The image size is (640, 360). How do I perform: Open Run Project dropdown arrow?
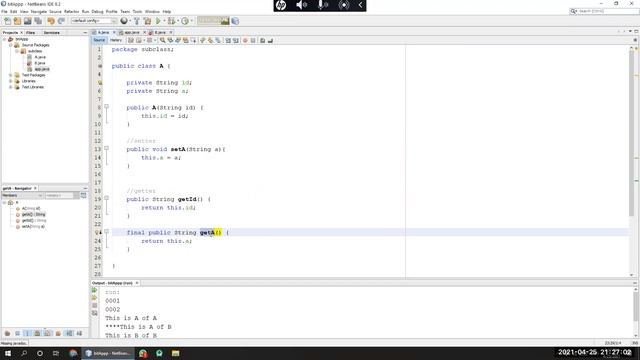(164, 21)
